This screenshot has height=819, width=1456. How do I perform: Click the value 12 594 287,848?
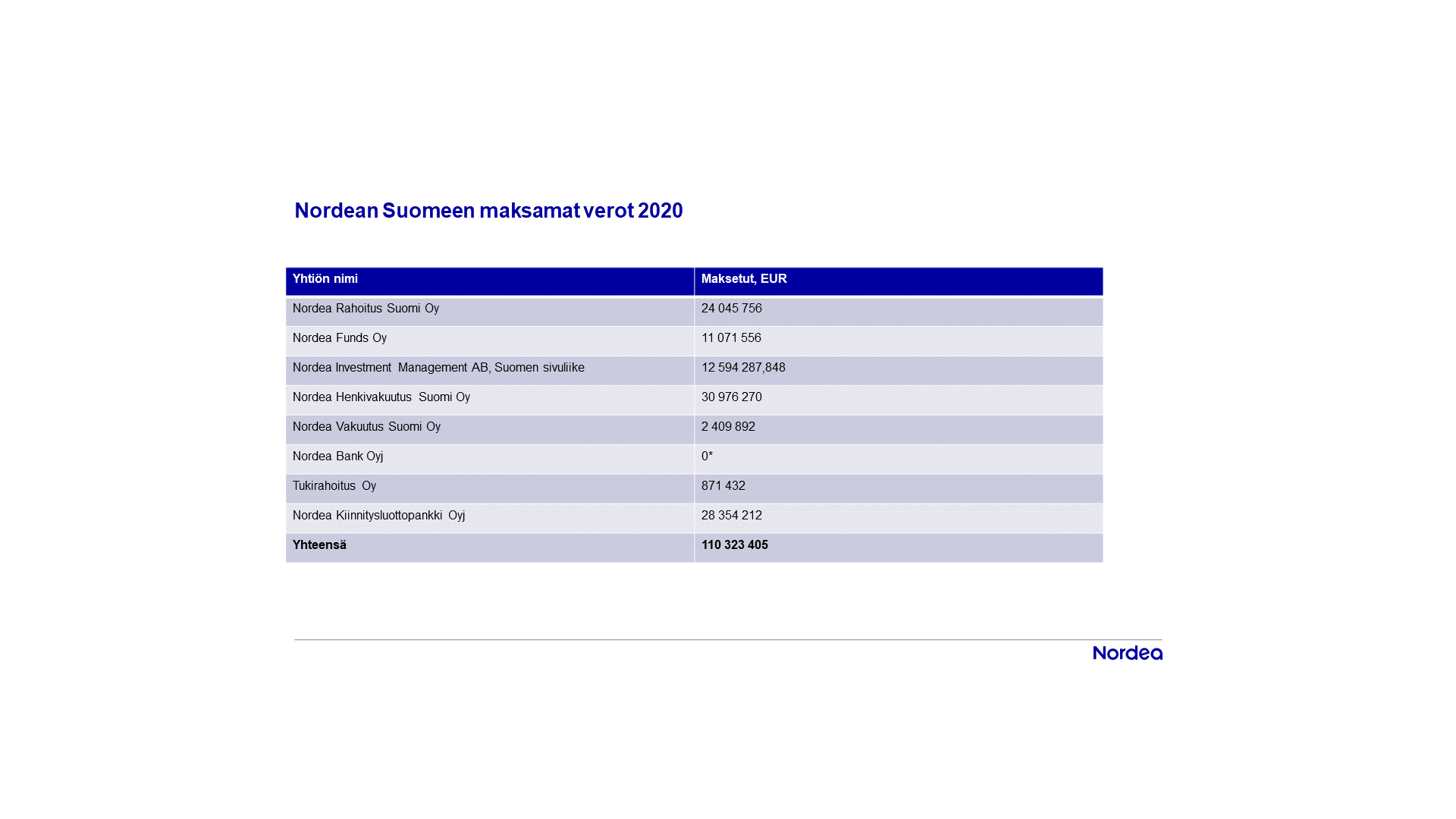click(x=743, y=368)
